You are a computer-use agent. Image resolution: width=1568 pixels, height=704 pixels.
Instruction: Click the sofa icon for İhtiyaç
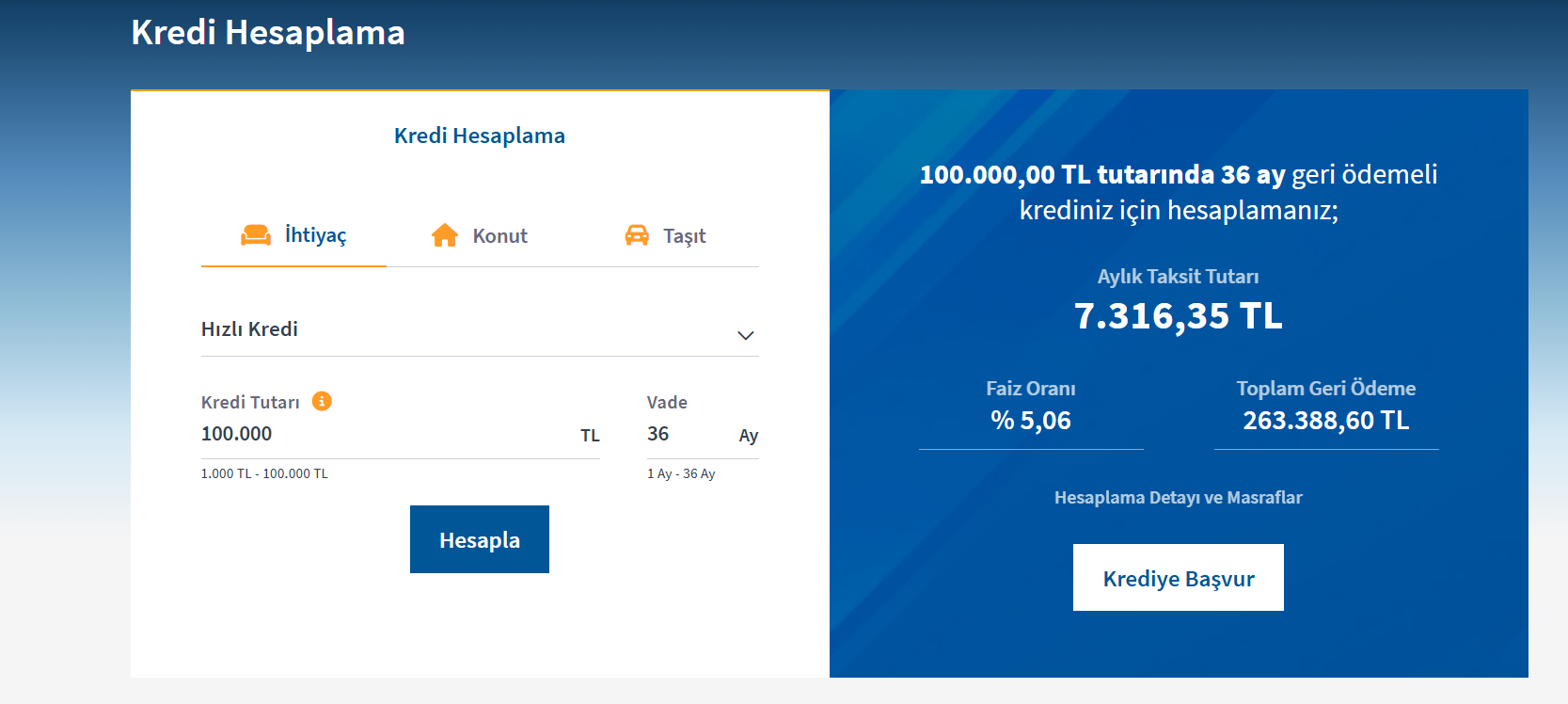(x=255, y=235)
